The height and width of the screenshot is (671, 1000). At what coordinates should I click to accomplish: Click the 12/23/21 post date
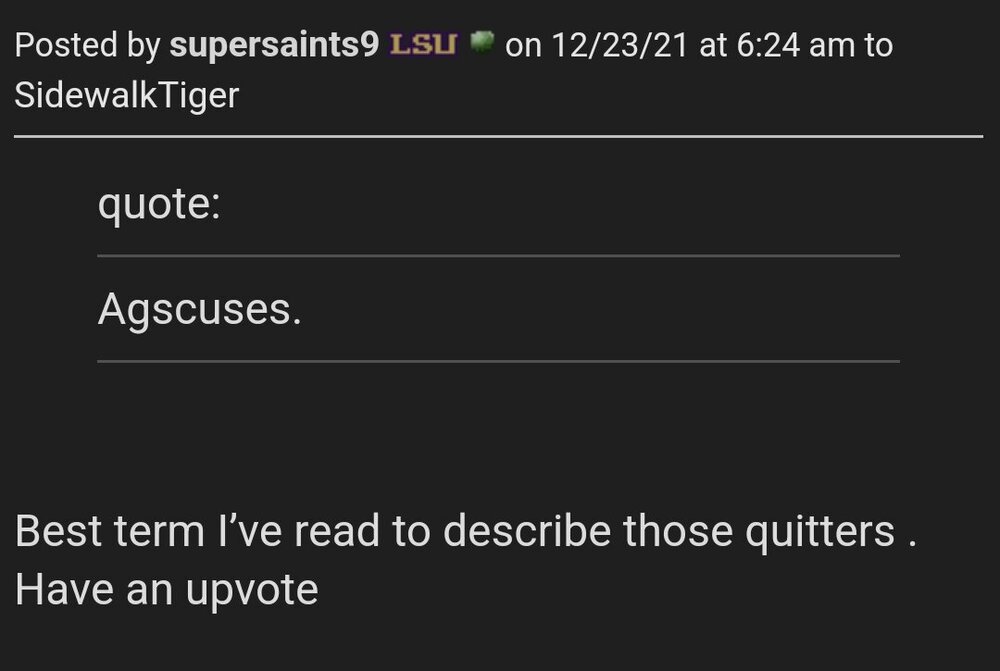pos(618,46)
